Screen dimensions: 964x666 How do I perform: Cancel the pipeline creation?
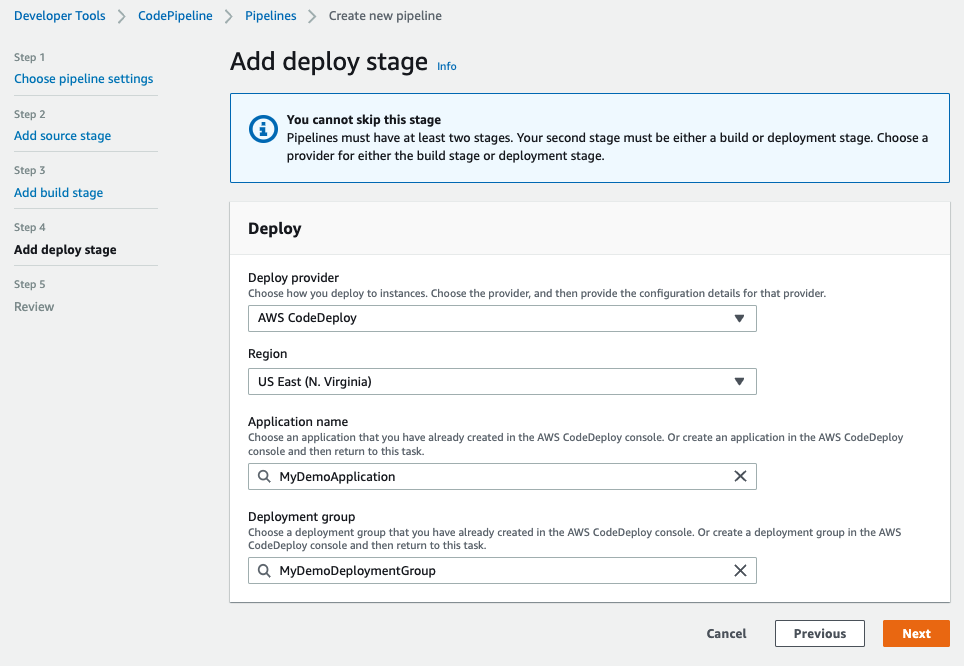(x=726, y=633)
